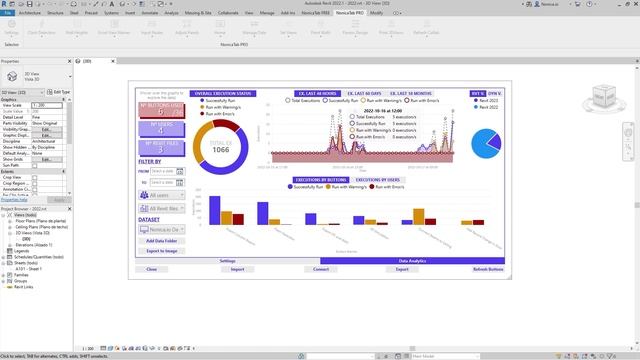Click the Revit Links icon in Project Browser
640x360 pixels.
10,287
